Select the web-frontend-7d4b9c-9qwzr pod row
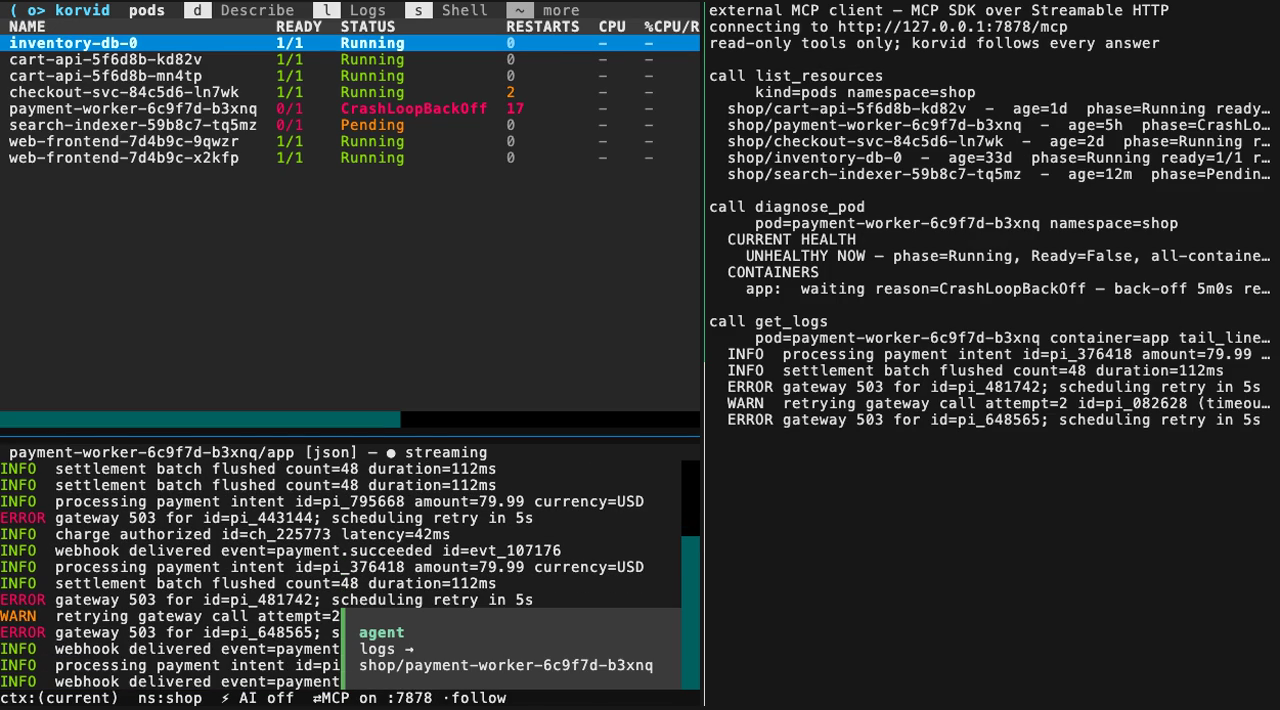Screen dimensions: 1280x710 (x=350, y=141)
